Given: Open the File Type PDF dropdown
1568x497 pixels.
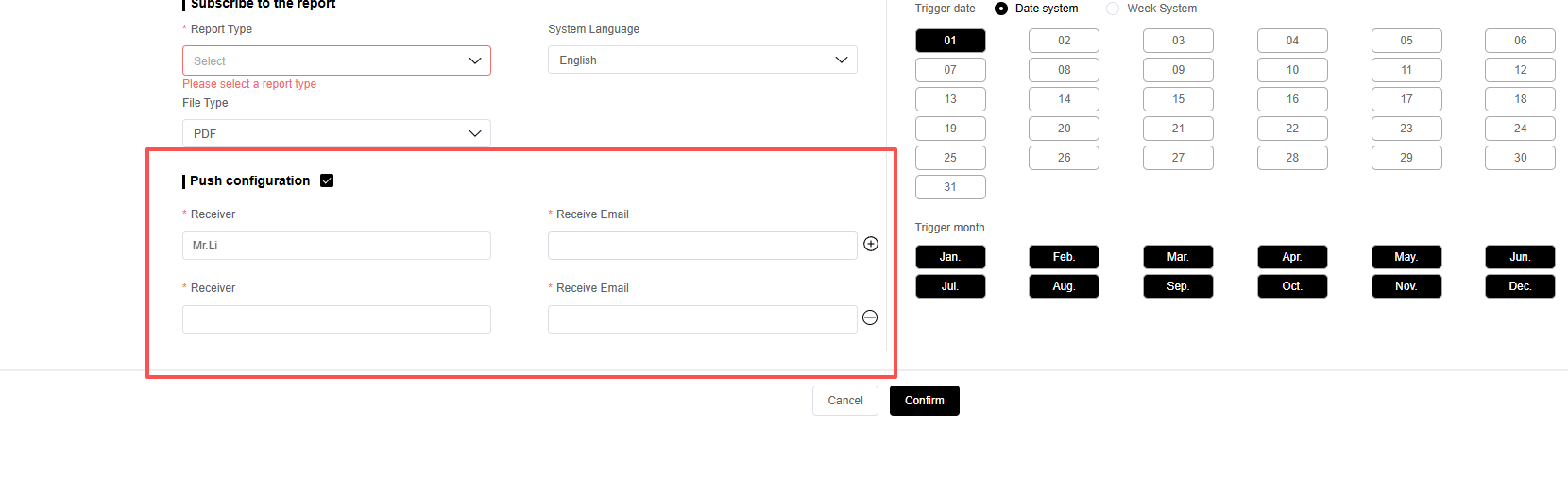Looking at the screenshot, I should tap(336, 133).
